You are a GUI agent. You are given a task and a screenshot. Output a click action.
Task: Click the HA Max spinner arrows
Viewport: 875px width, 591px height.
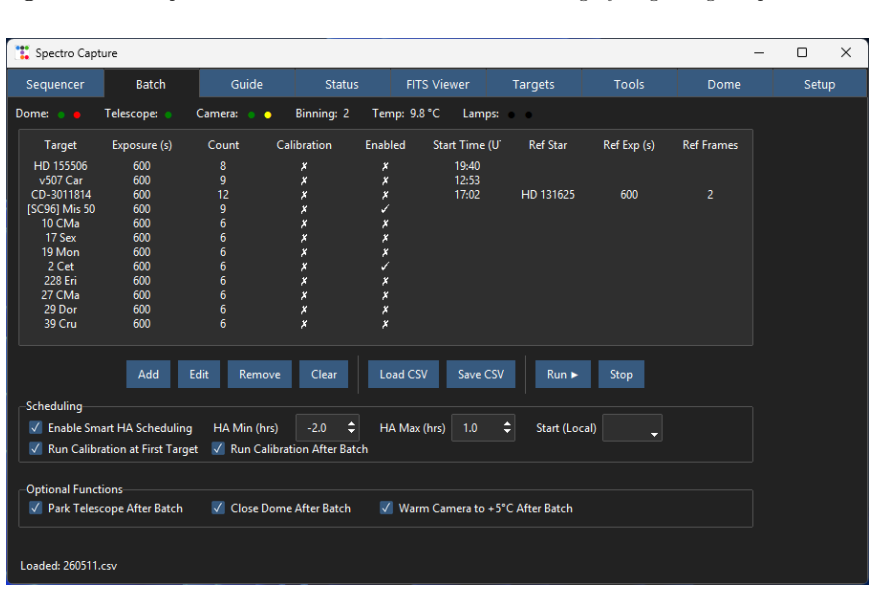[507, 428]
